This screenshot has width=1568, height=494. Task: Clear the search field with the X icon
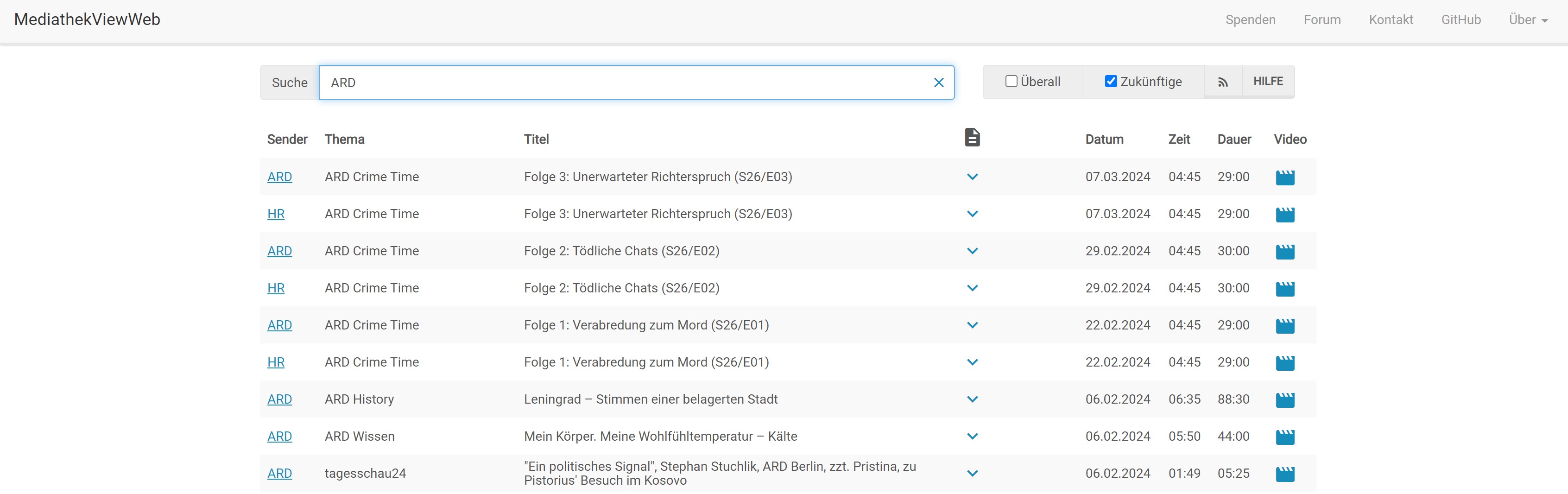pos(939,83)
